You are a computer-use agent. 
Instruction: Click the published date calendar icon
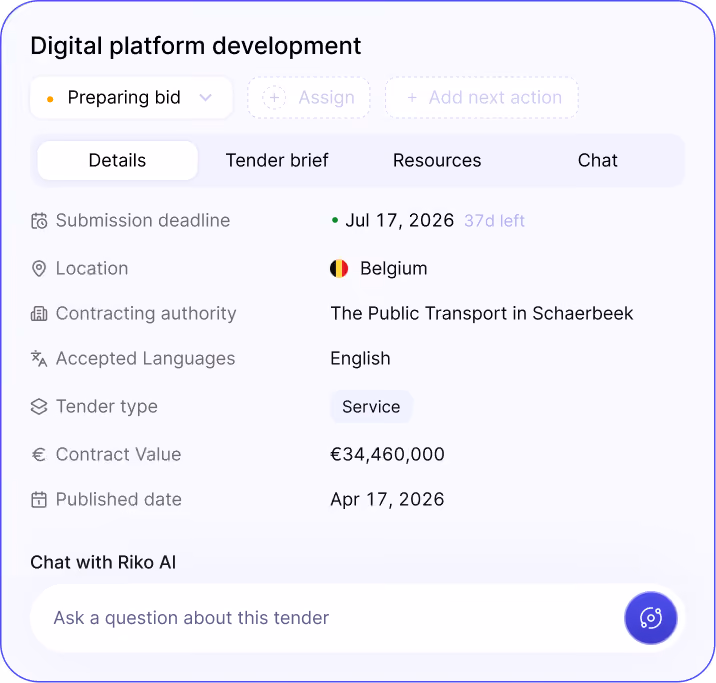click(39, 499)
